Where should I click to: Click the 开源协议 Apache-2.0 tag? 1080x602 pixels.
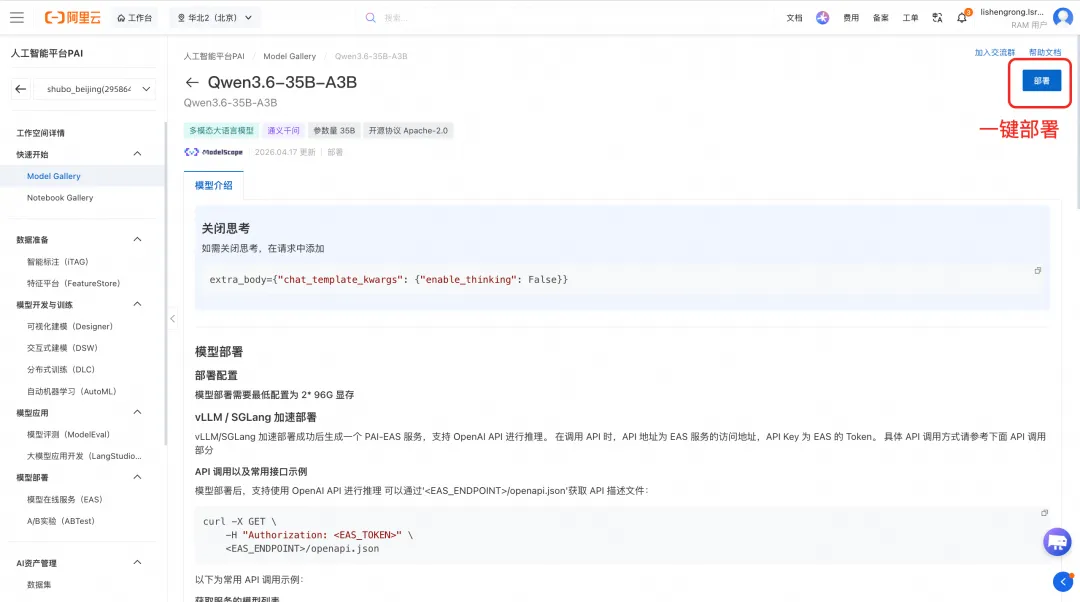pyautogui.click(x=408, y=131)
